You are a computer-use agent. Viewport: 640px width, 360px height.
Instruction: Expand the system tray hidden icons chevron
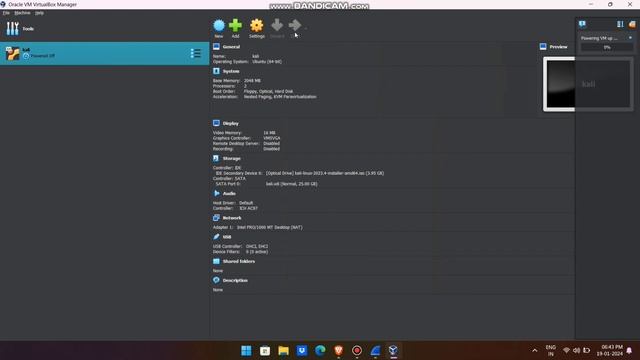[535, 351]
